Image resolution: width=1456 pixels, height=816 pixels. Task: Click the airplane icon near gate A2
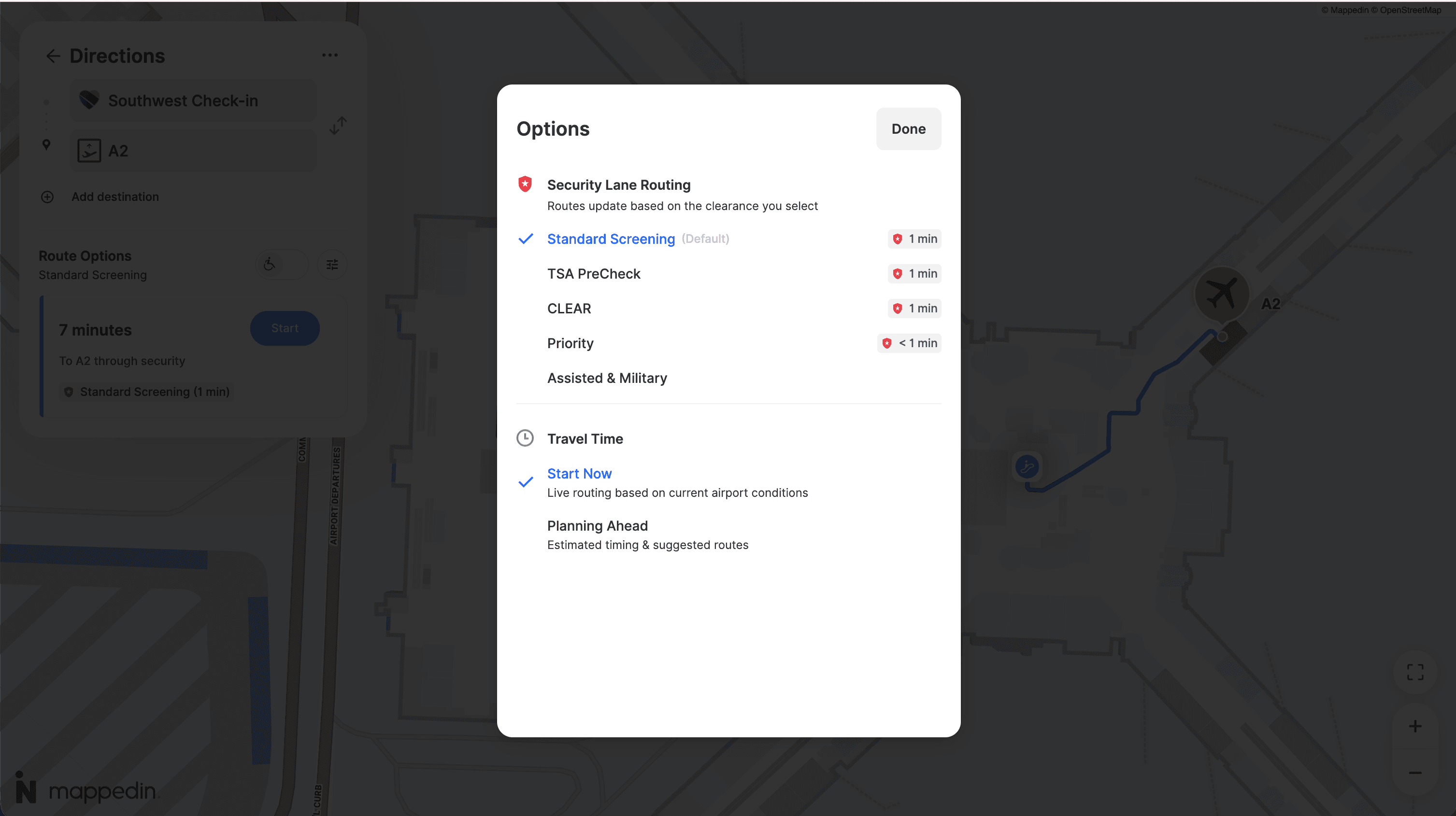tap(1223, 292)
